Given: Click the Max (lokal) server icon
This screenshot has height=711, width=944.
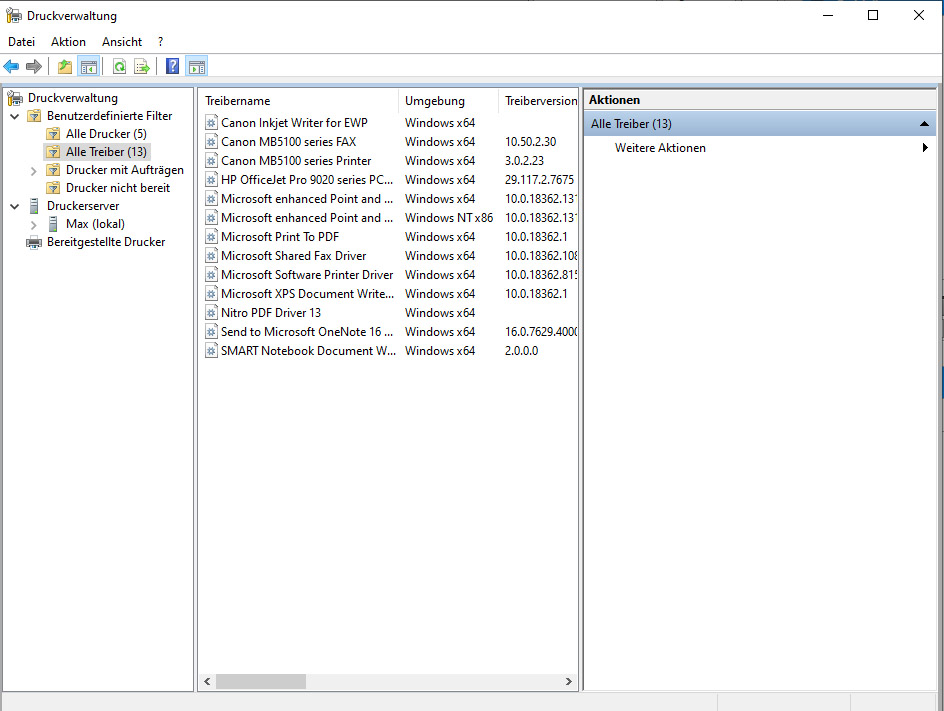Looking at the screenshot, I should [x=54, y=224].
